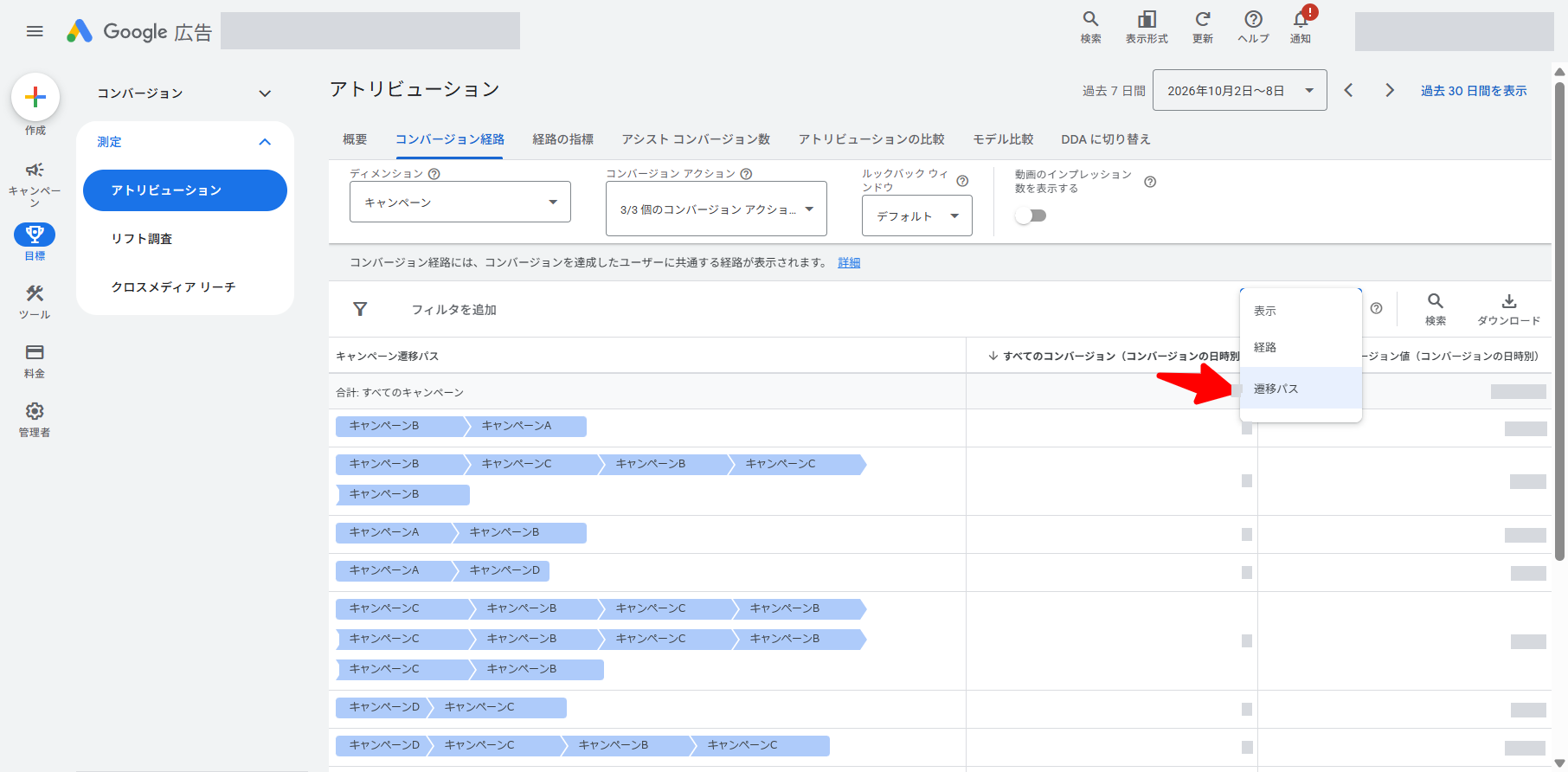
Task: Click the 詳細 link
Action: tap(849, 262)
